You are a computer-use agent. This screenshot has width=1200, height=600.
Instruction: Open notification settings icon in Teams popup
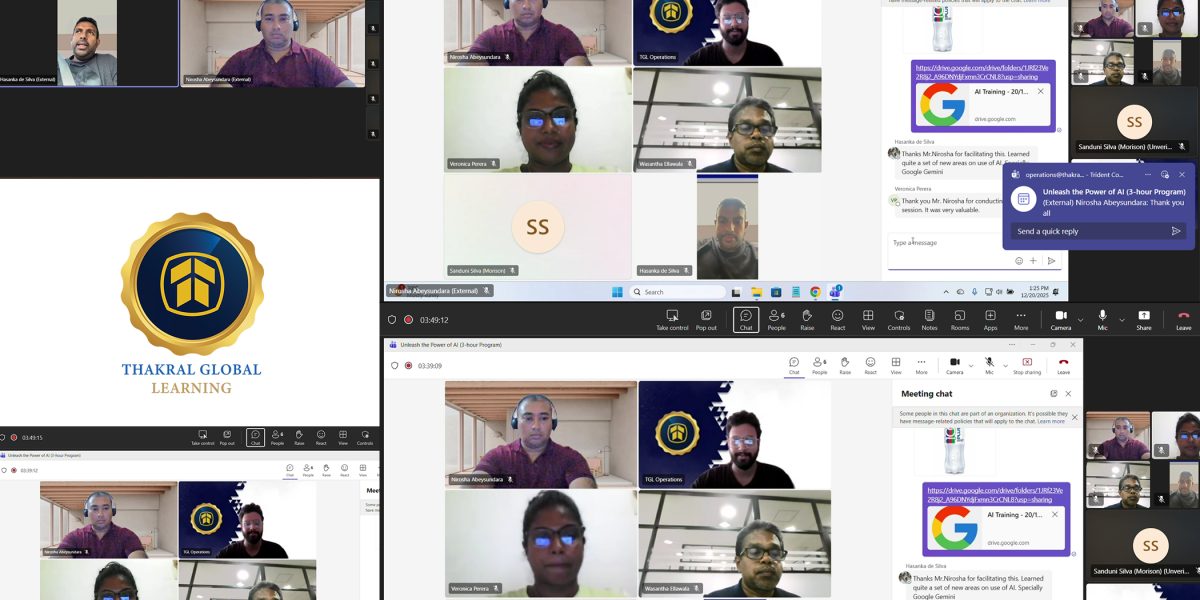[1165, 174]
